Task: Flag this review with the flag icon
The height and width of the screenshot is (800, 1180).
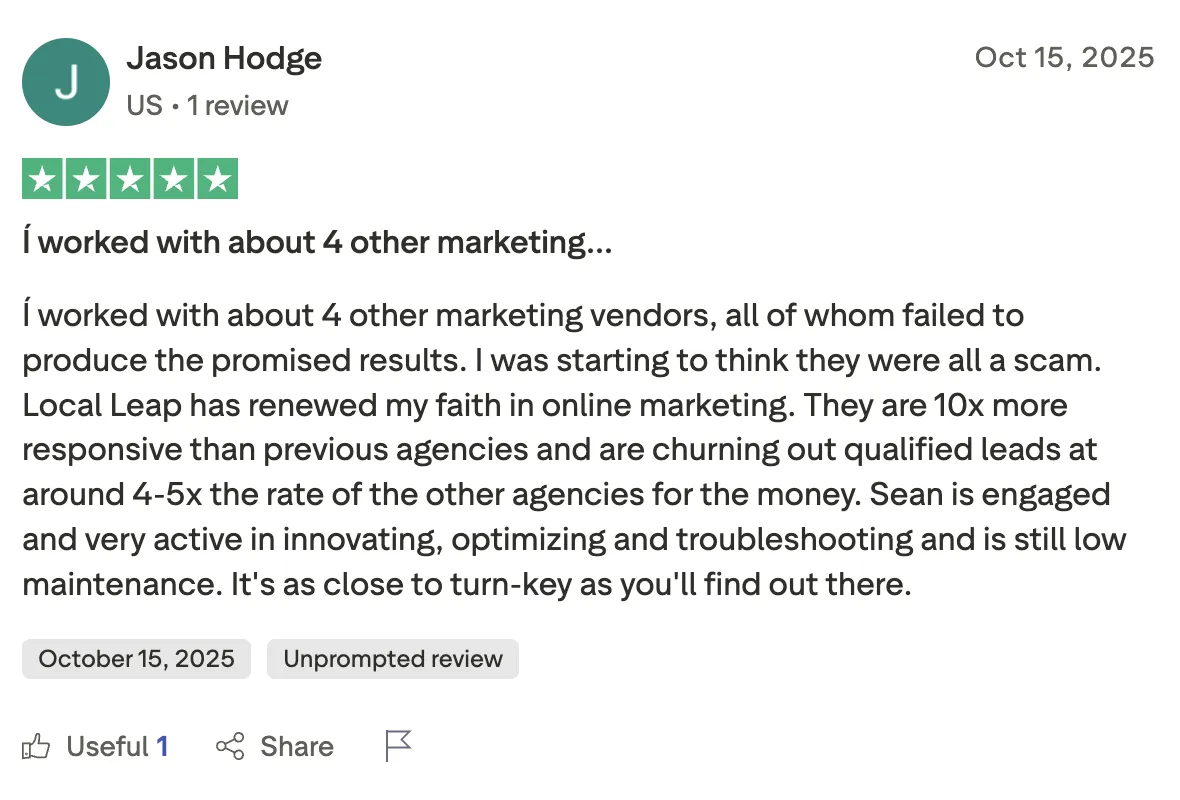Action: click(x=397, y=746)
